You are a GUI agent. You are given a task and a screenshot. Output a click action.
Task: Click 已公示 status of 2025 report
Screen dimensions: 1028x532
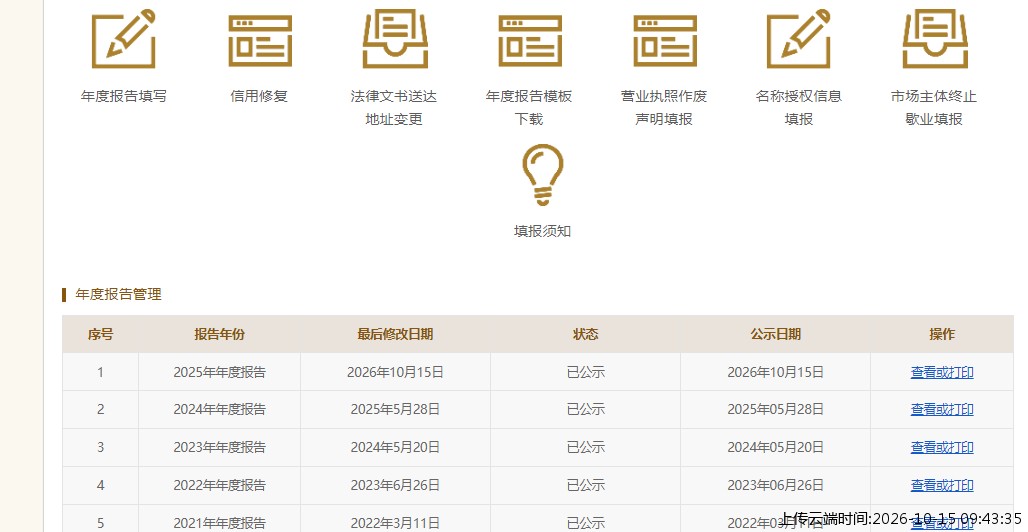[585, 373]
